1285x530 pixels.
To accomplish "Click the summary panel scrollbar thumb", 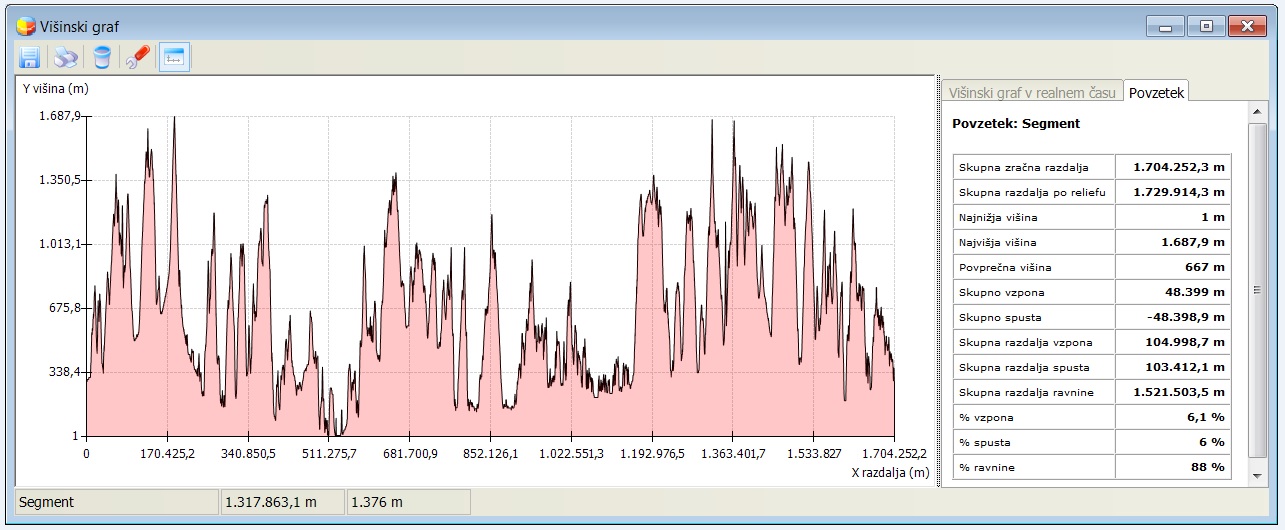I will point(1258,290).
